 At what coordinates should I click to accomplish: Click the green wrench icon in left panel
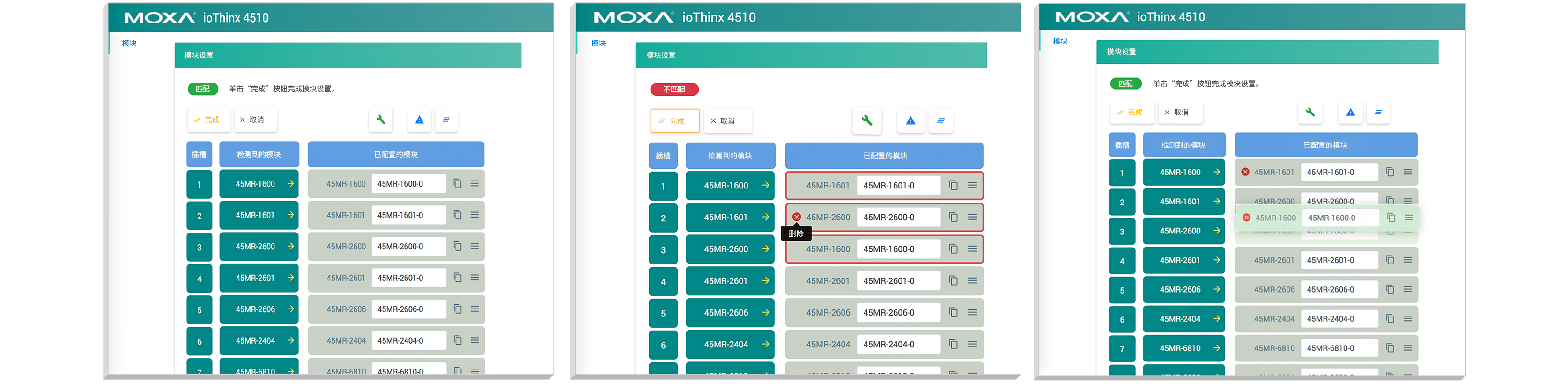(380, 120)
